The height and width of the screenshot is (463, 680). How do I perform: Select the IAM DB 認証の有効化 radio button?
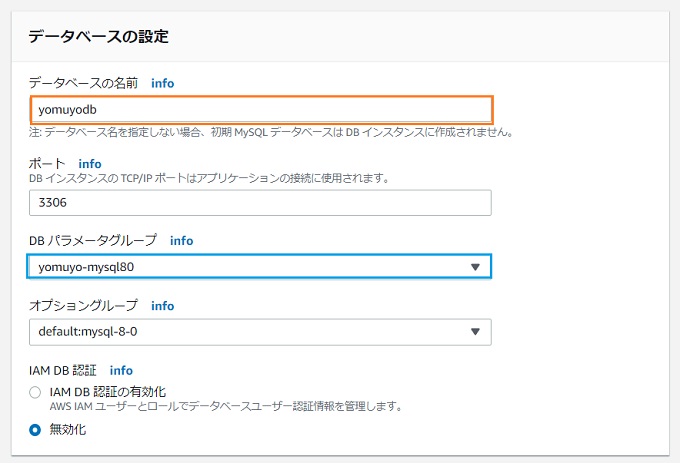(x=35, y=392)
